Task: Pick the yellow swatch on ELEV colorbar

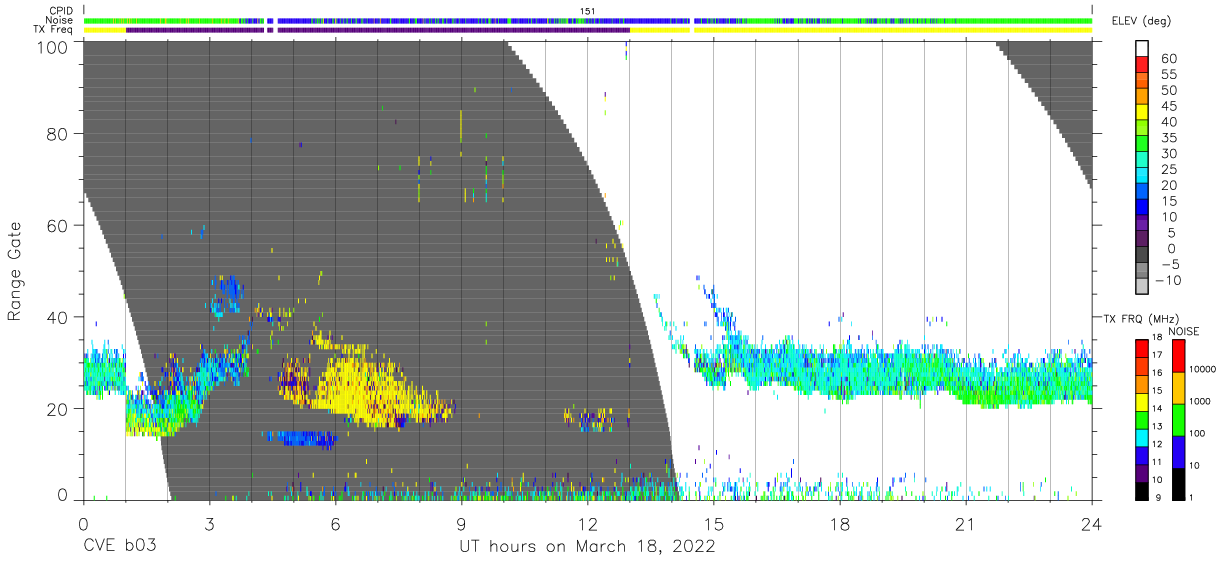Action: click(1142, 114)
